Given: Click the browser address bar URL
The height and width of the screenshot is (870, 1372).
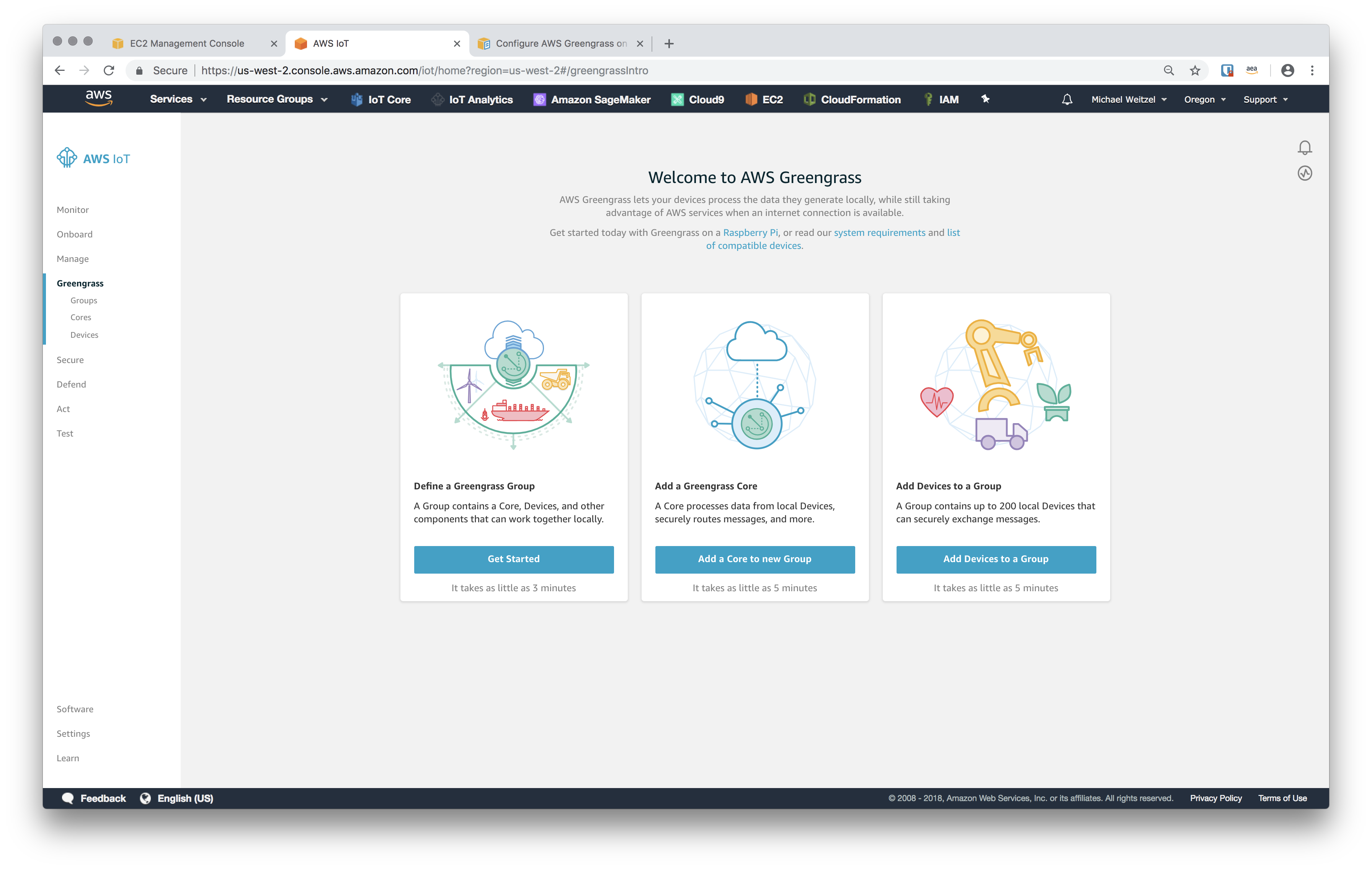Looking at the screenshot, I should (425, 71).
